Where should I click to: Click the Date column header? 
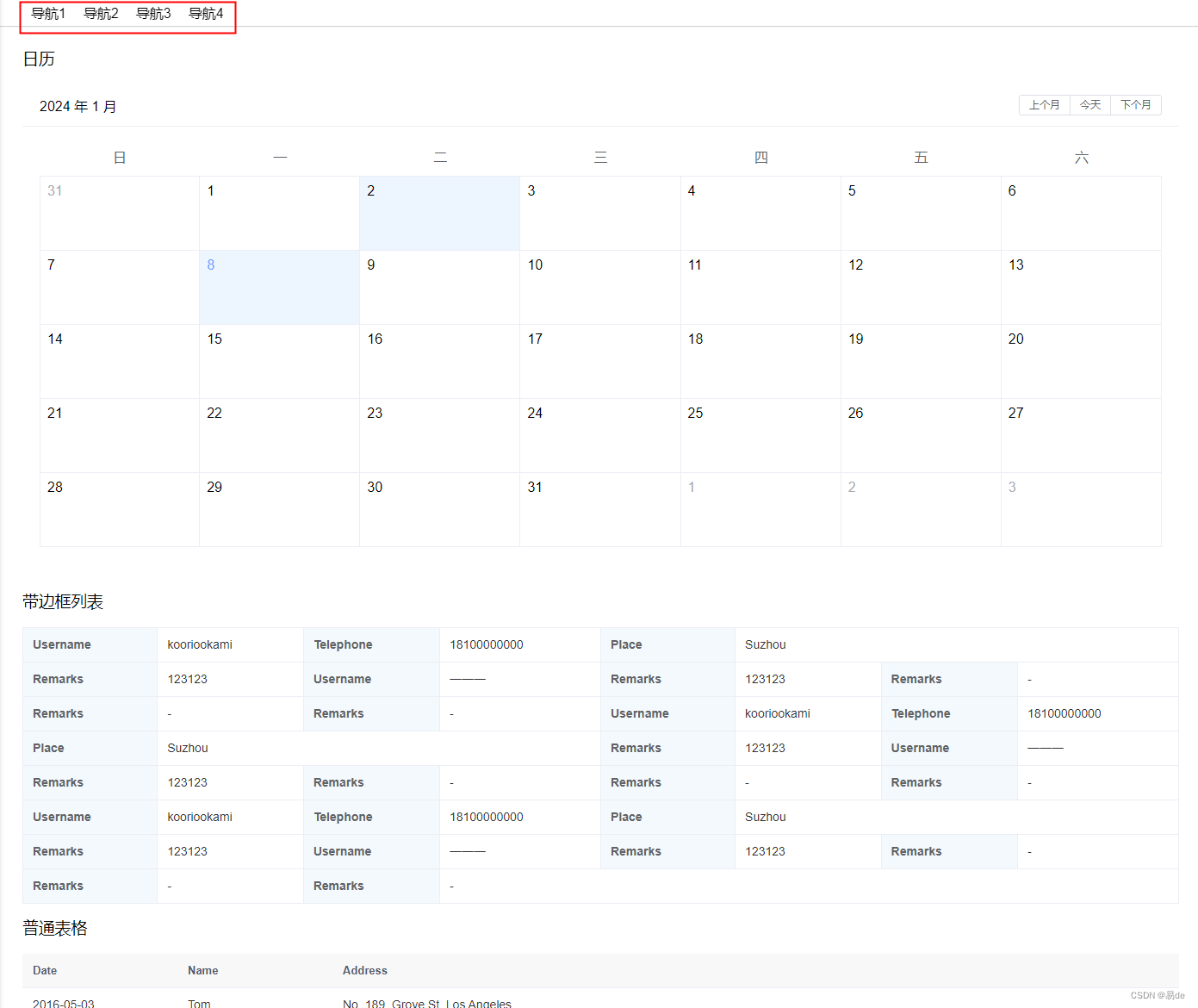point(45,970)
